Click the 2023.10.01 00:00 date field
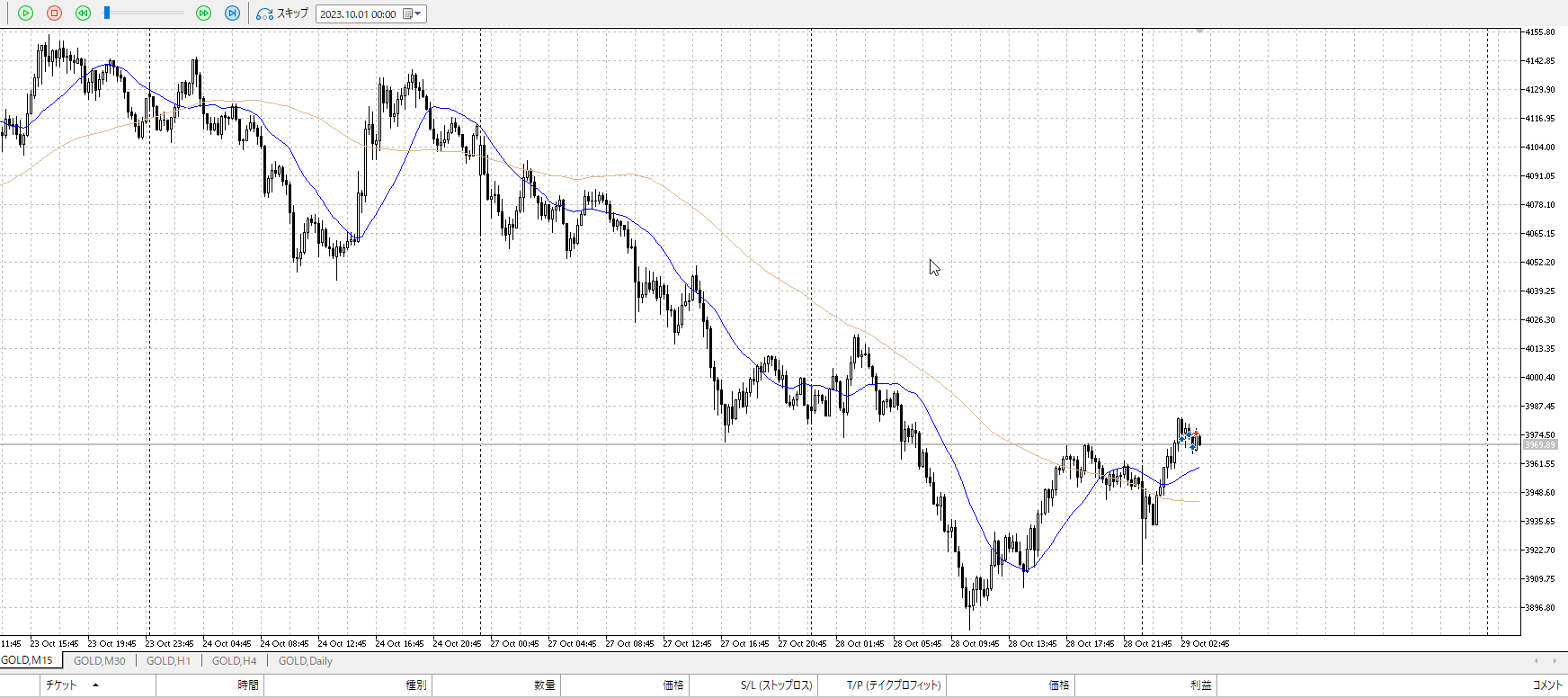The height and width of the screenshot is (698, 1568). [358, 14]
